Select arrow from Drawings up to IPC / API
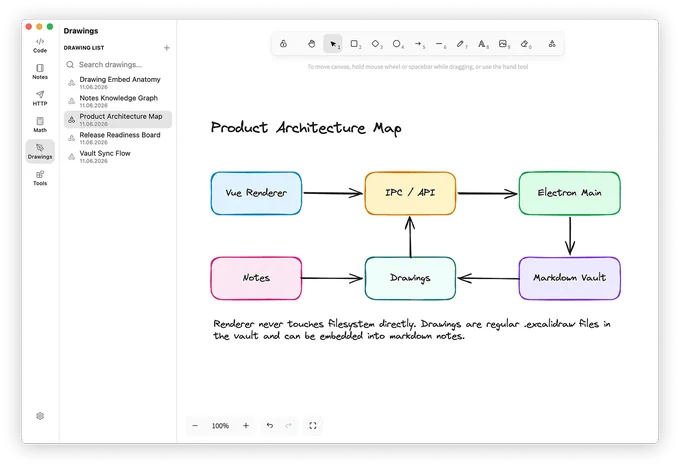The image size is (680, 467). pyautogui.click(x=410, y=236)
